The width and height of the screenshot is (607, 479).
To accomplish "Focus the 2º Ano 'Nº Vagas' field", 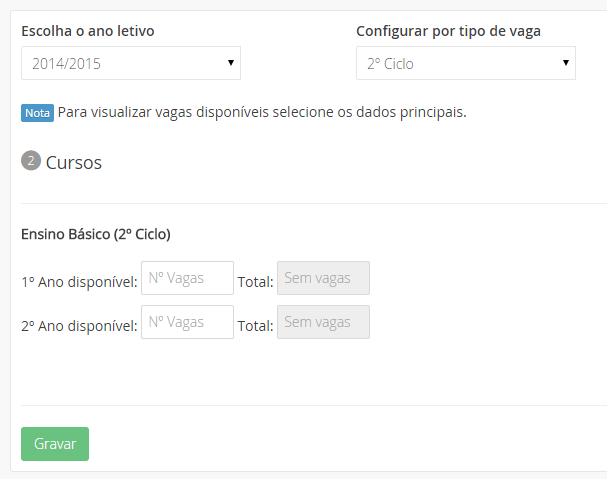I will 187,322.
